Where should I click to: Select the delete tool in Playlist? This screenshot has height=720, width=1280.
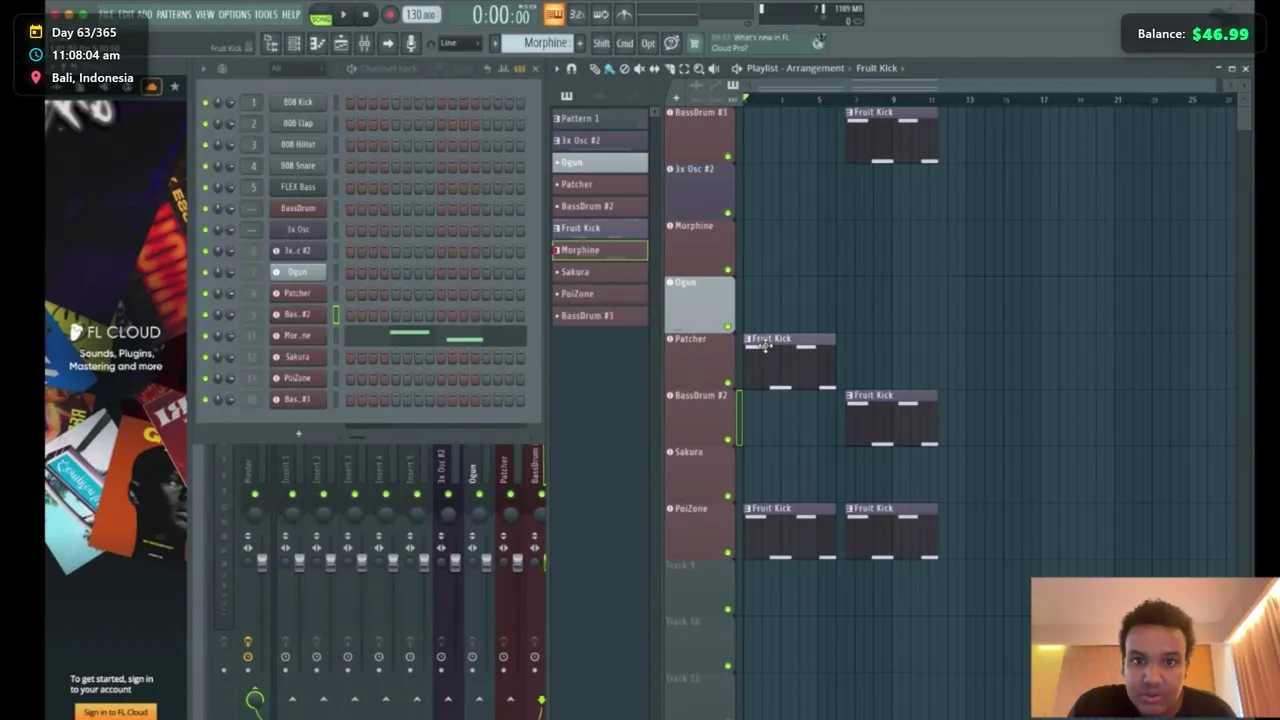coord(625,68)
